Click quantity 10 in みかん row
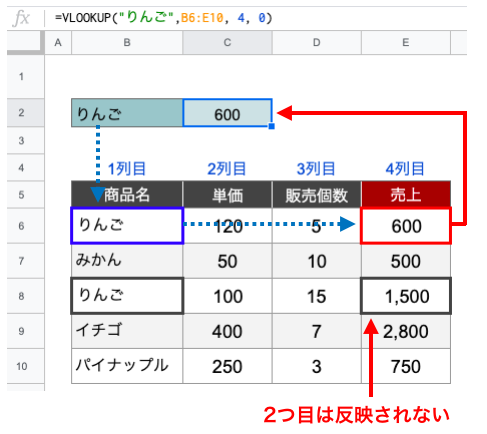 pos(317,261)
